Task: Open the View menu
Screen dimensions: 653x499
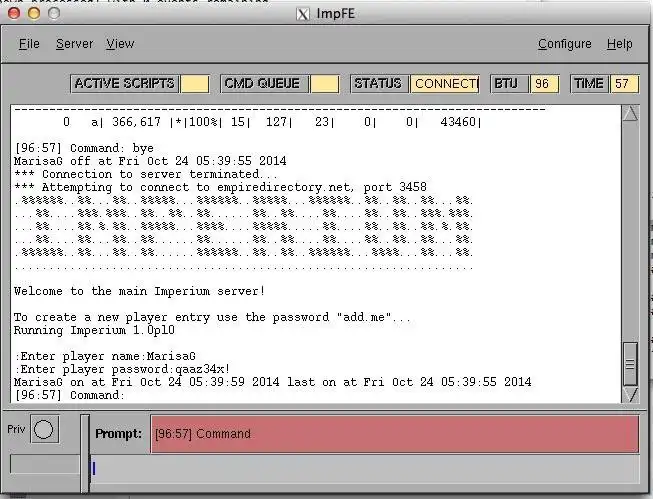Action: 120,44
